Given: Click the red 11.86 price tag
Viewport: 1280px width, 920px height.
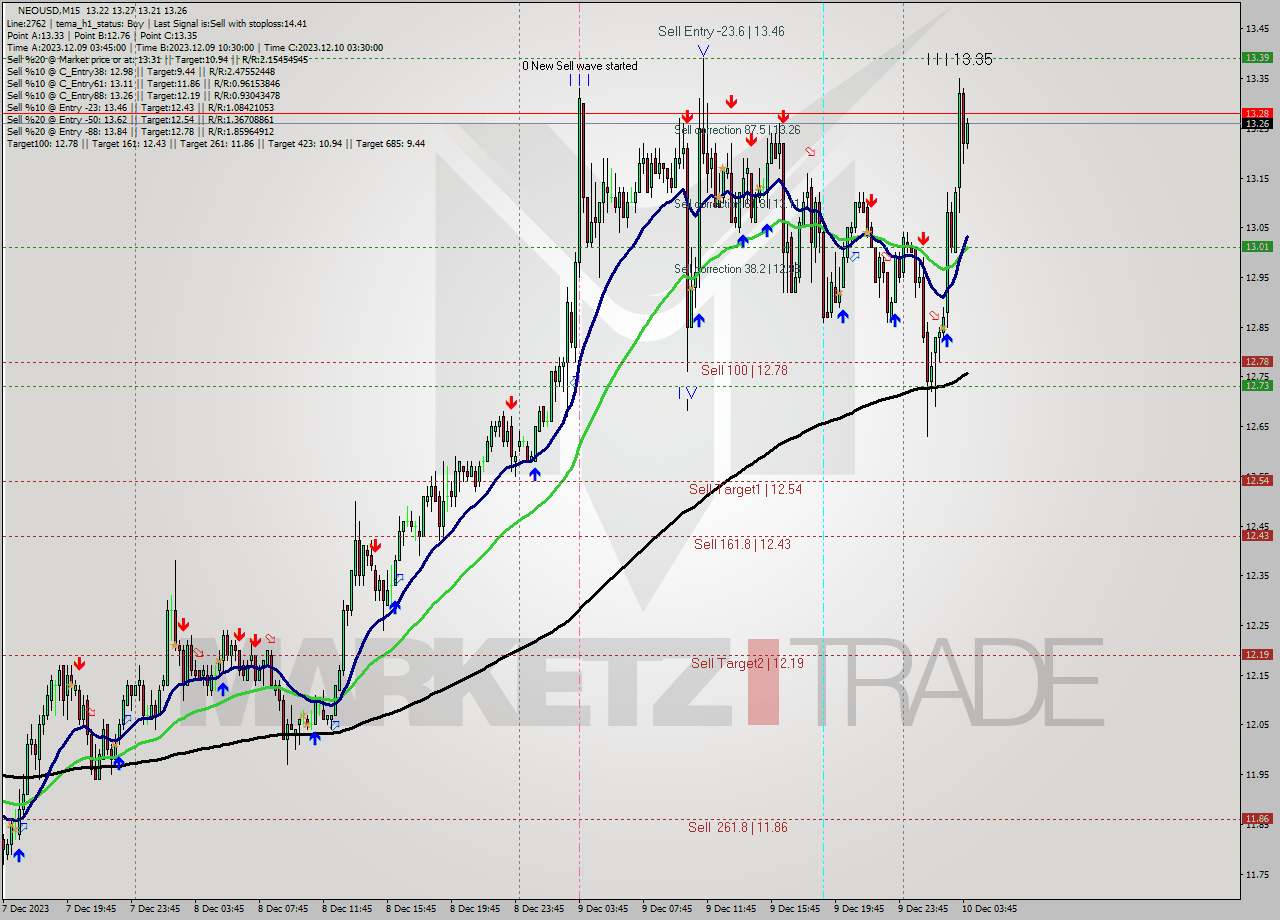Looking at the screenshot, I should pyautogui.click(x=1257, y=818).
